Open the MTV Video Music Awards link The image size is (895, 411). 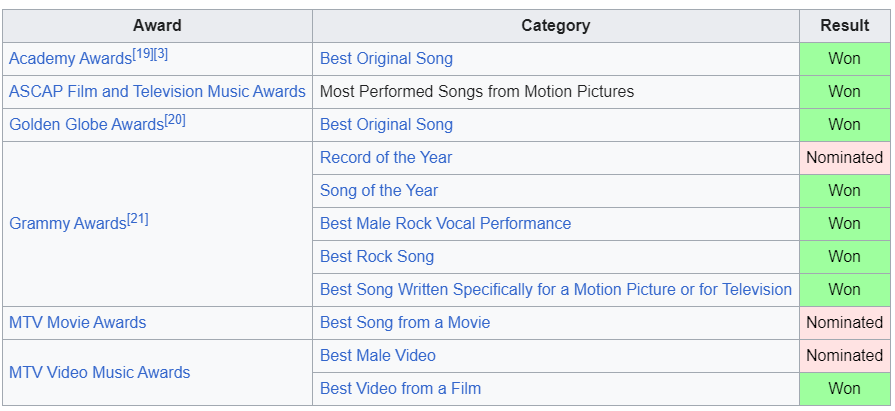[99, 372]
